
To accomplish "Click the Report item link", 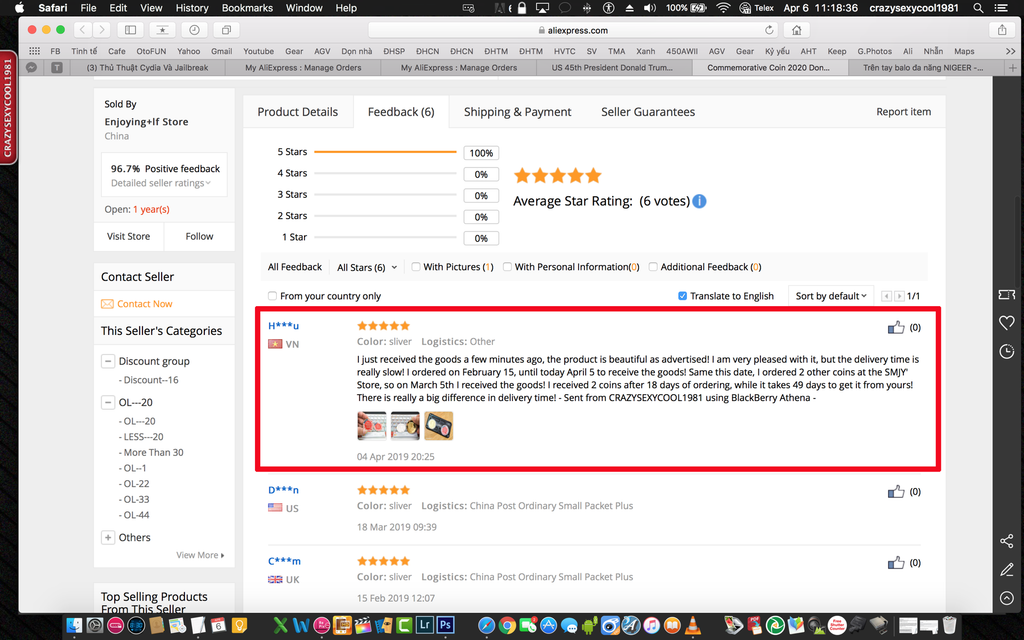I will 904,112.
